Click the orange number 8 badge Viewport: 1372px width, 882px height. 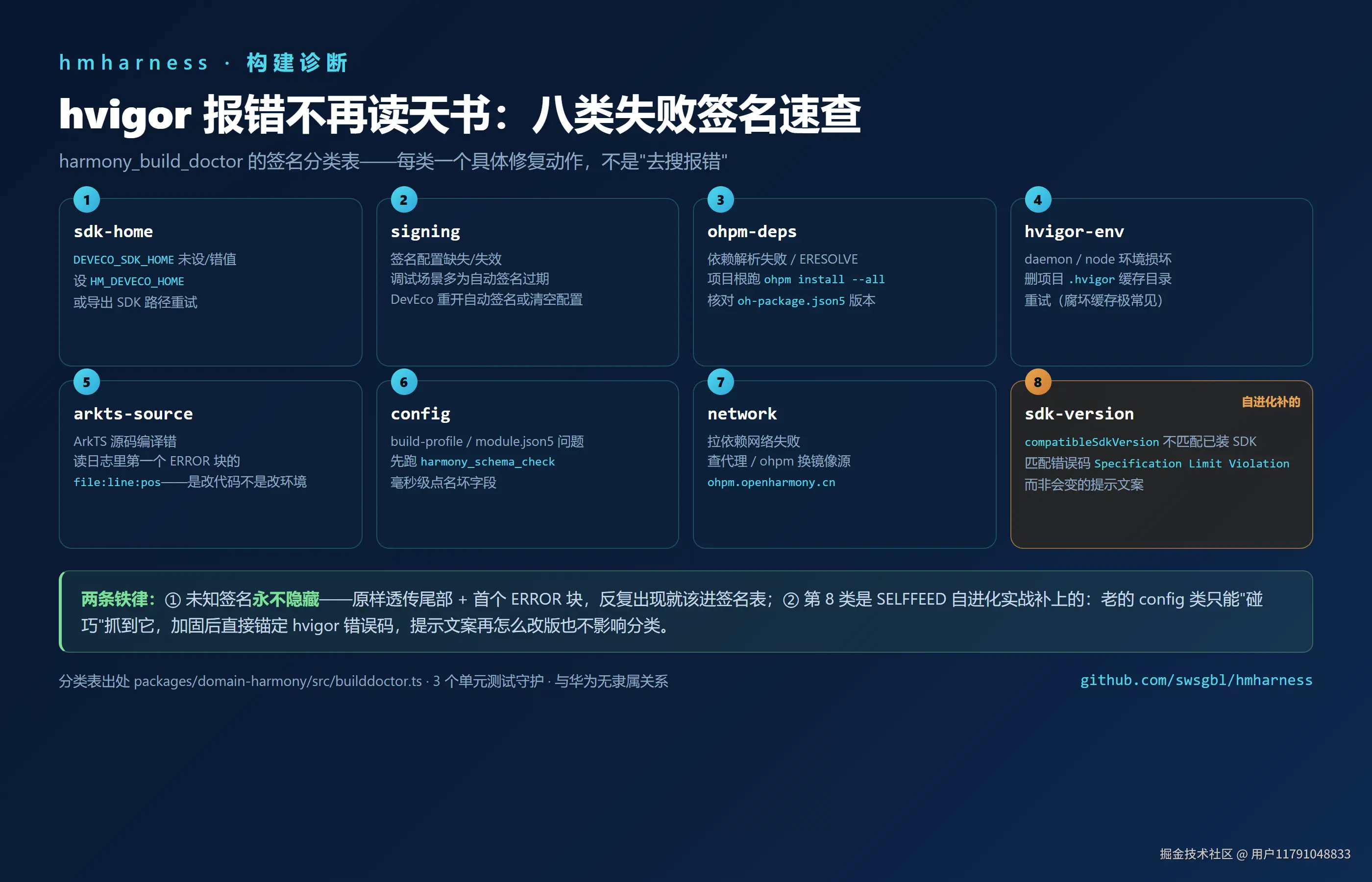pyautogui.click(x=1038, y=382)
